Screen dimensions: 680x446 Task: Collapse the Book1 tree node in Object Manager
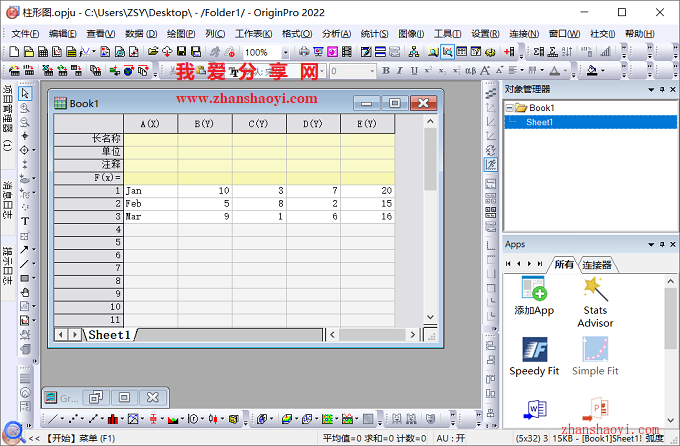click(510, 108)
